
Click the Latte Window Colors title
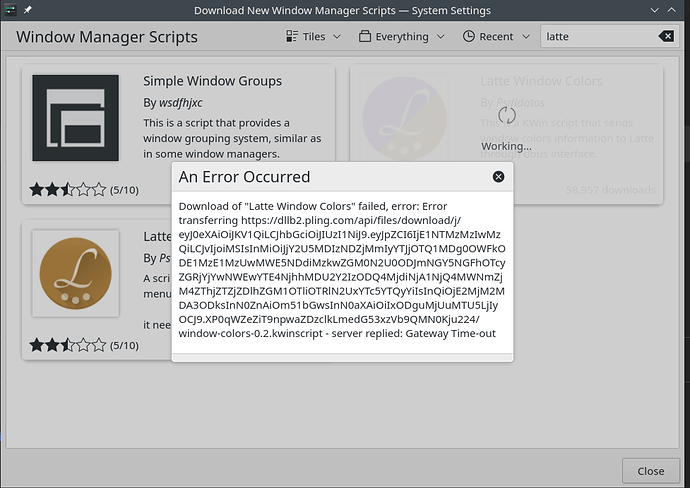541,81
